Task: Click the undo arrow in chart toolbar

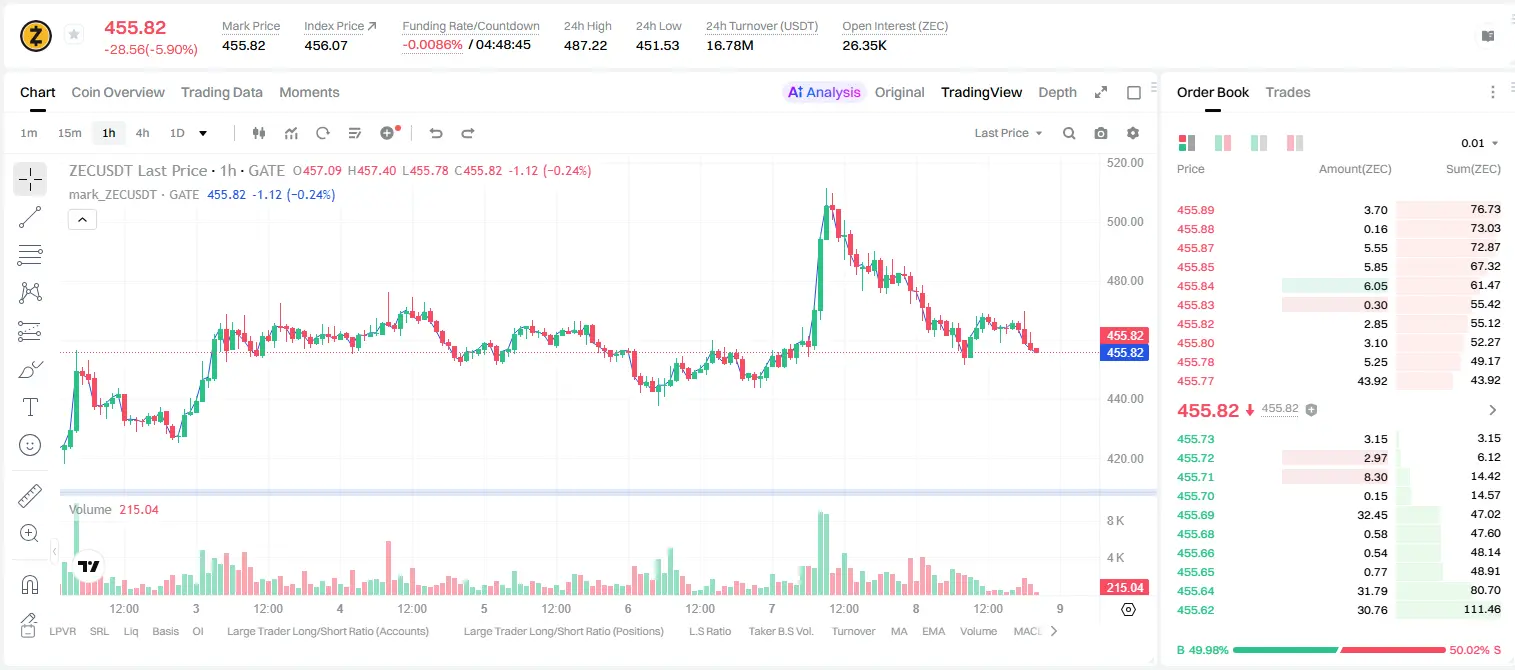Action: 435,133
